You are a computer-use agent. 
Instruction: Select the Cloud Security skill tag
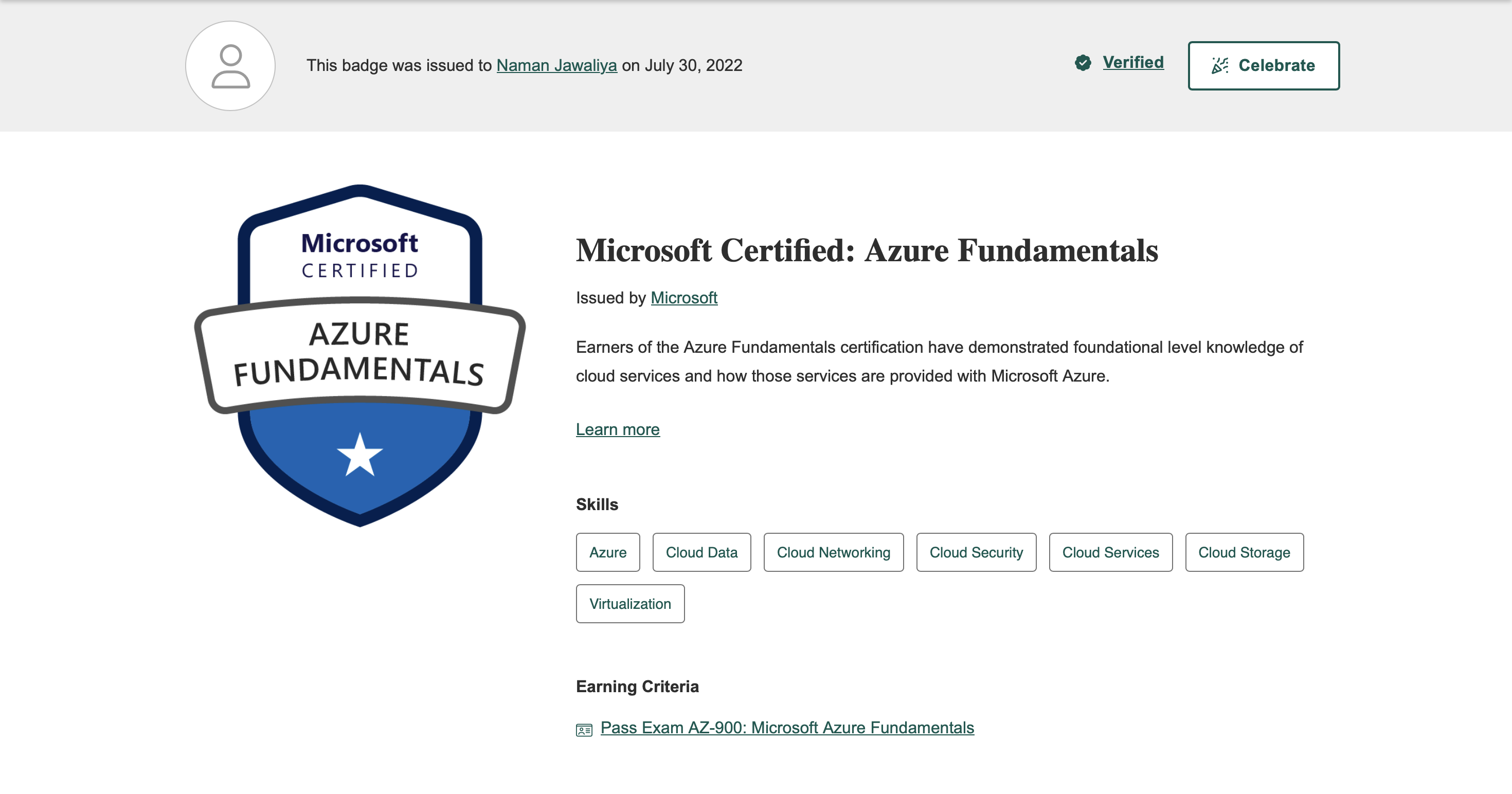click(976, 552)
